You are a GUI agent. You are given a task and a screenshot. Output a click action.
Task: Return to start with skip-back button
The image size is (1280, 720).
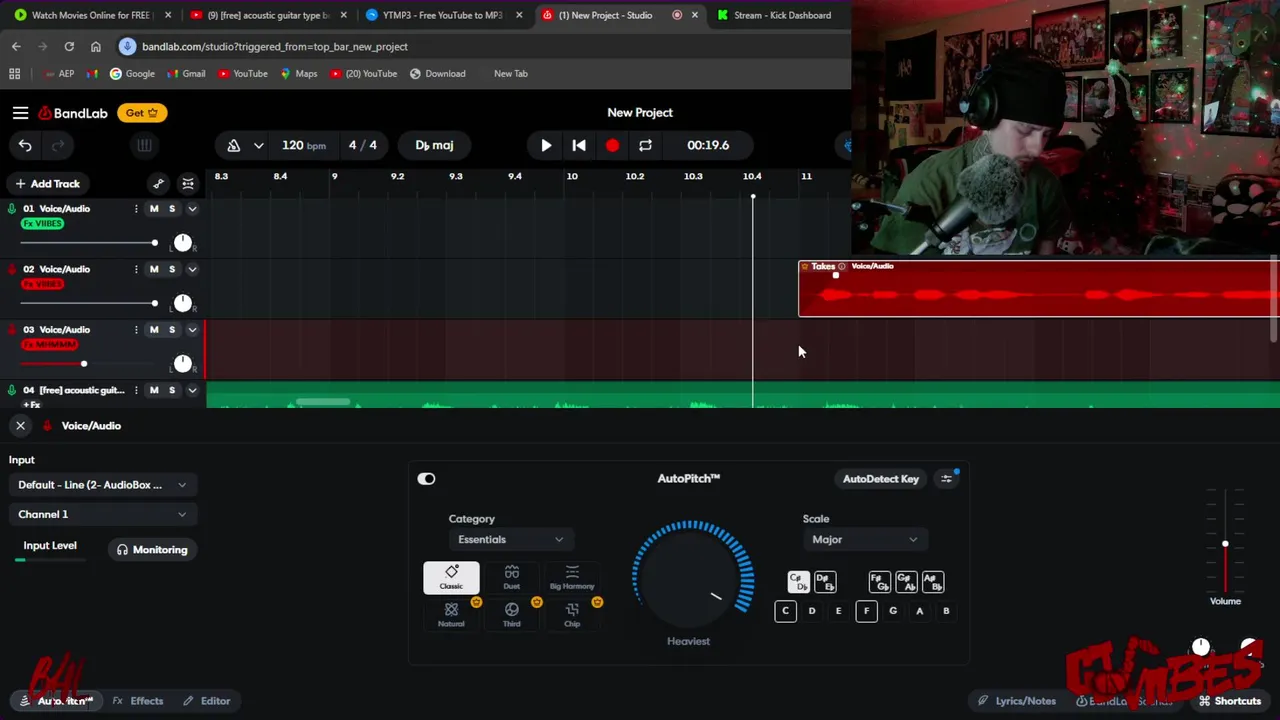579,145
